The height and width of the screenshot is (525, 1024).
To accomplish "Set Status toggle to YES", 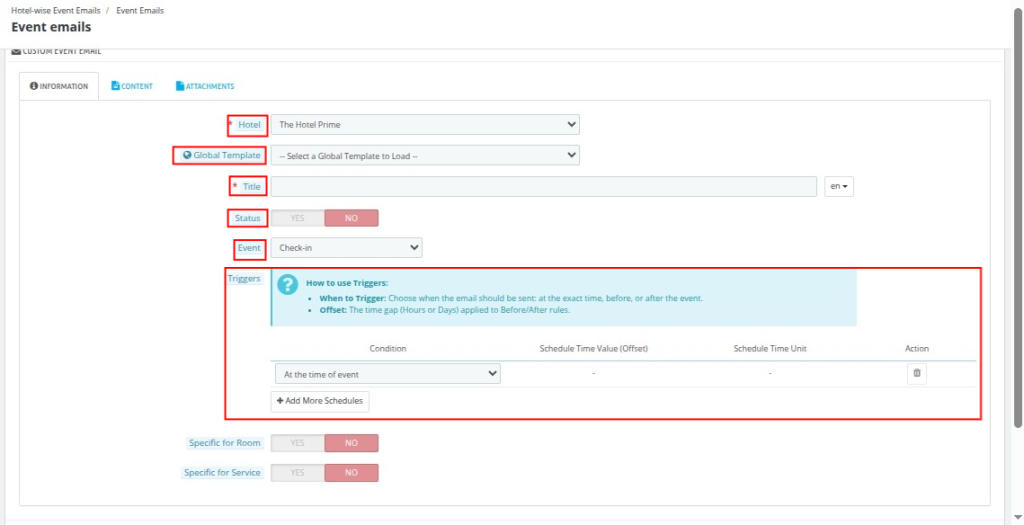I will pyautogui.click(x=297, y=218).
